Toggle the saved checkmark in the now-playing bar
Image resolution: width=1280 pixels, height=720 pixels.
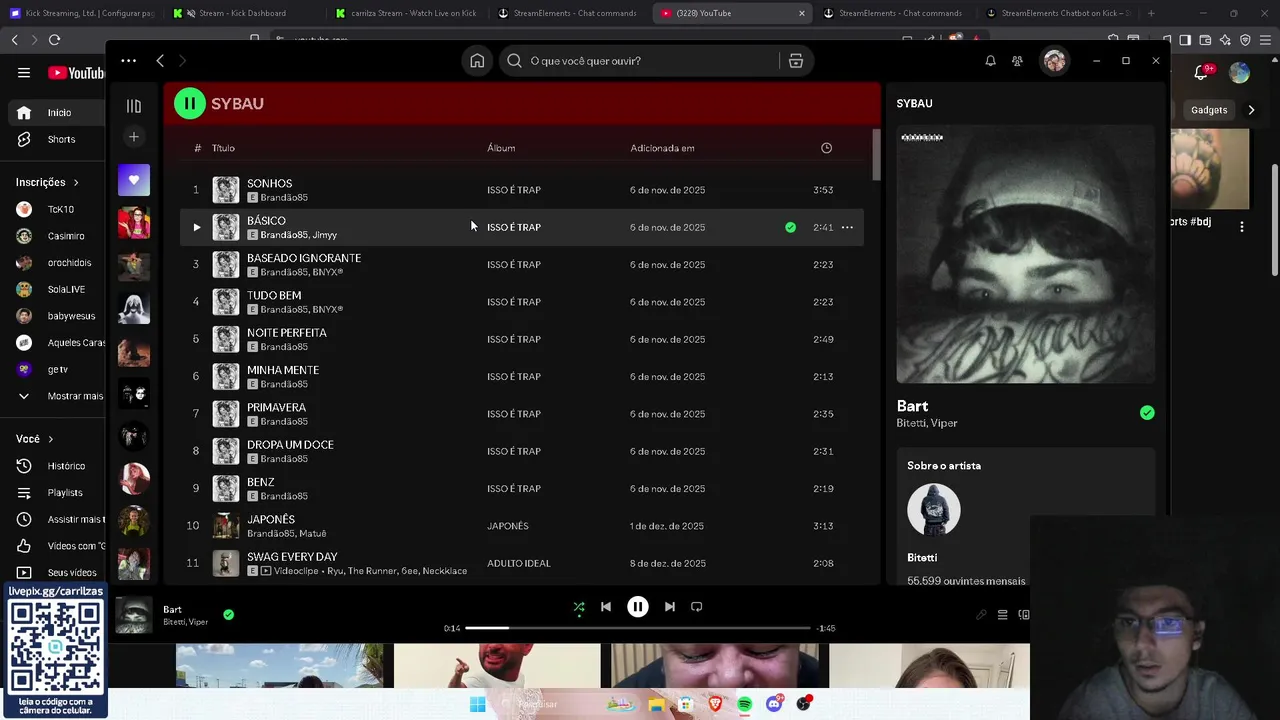[x=228, y=614]
